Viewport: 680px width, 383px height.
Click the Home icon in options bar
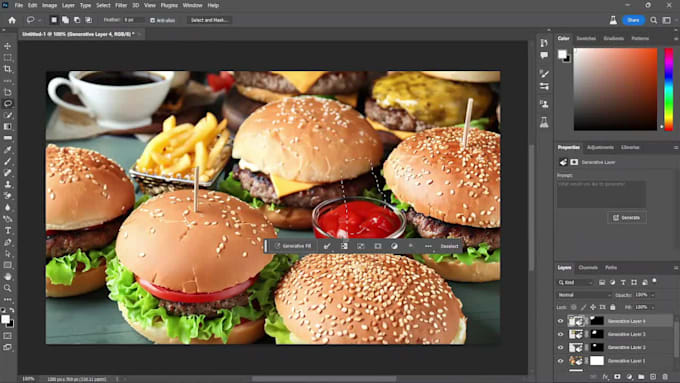click(12, 20)
